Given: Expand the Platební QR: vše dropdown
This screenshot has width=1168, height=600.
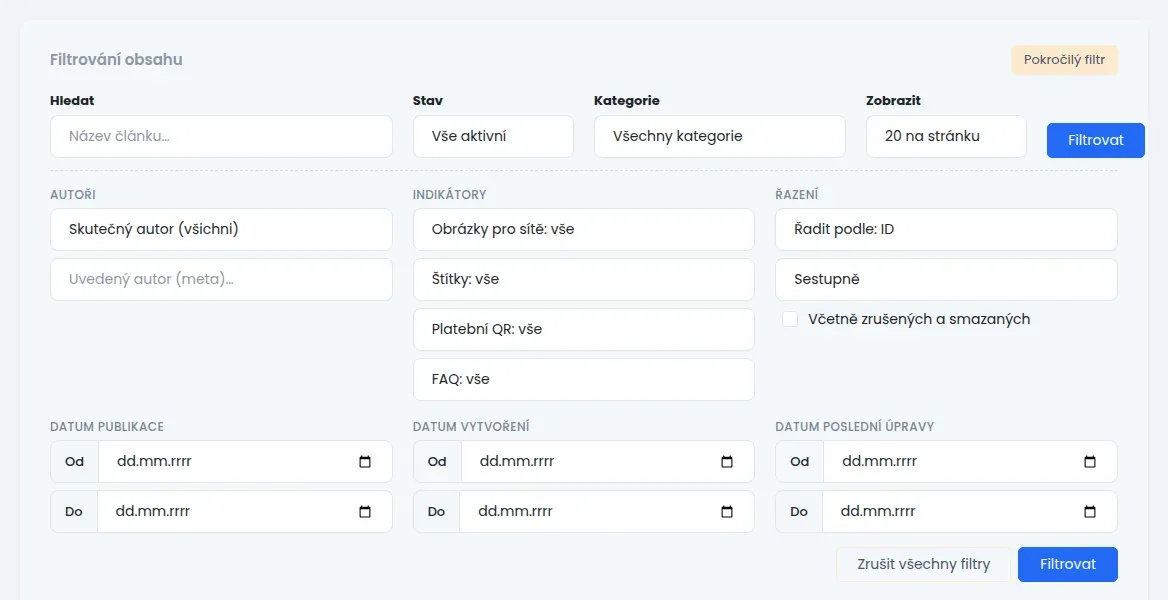Looking at the screenshot, I should tap(583, 329).
